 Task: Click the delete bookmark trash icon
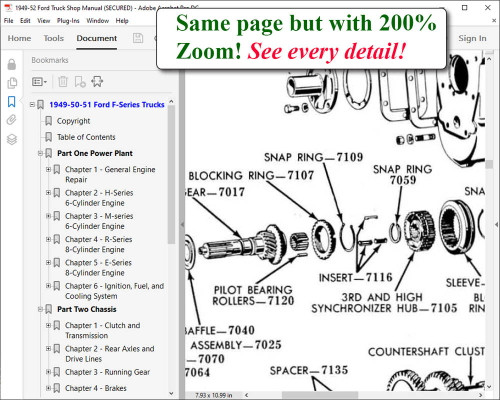point(63,81)
